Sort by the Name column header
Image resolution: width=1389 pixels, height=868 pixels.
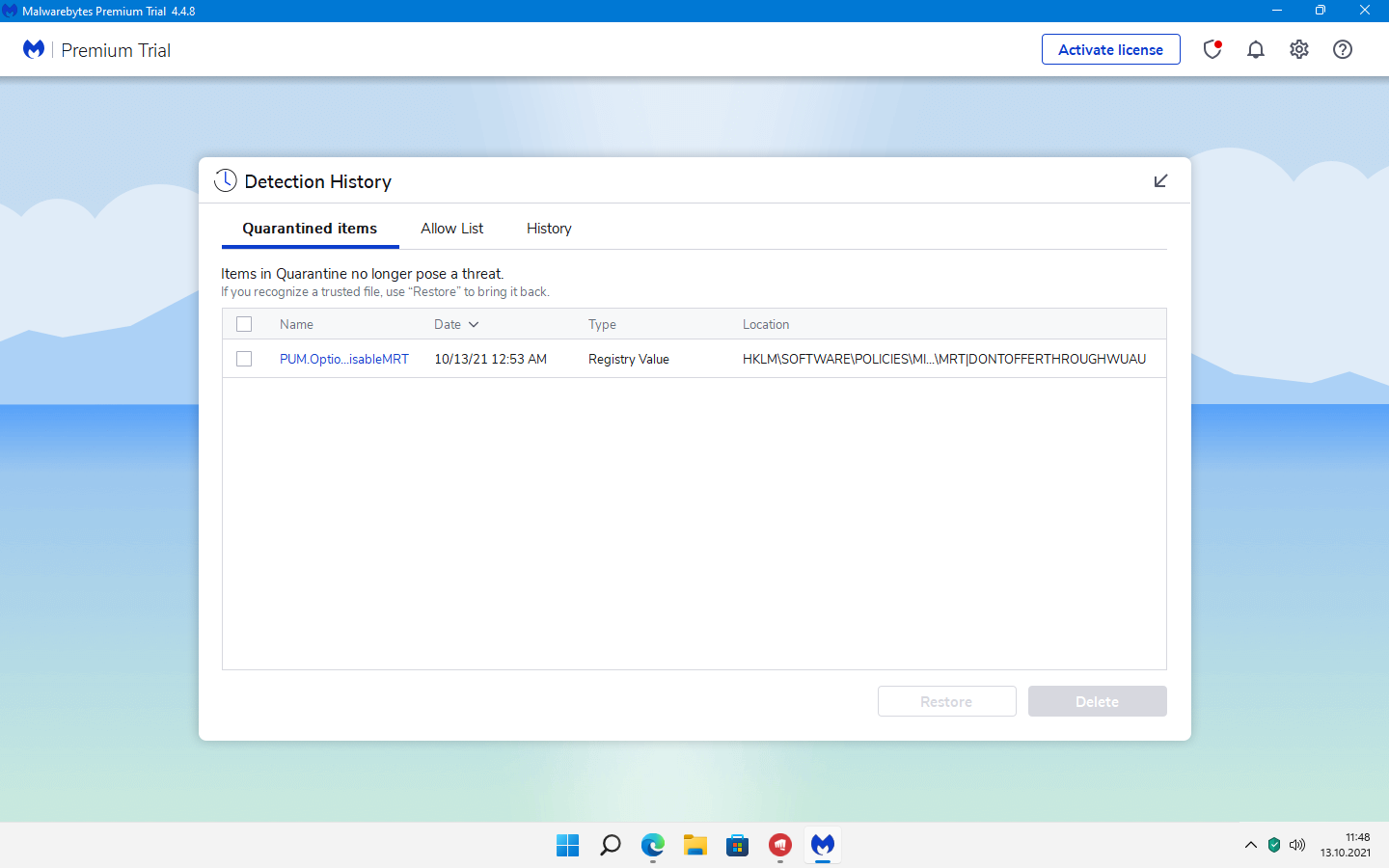(296, 325)
